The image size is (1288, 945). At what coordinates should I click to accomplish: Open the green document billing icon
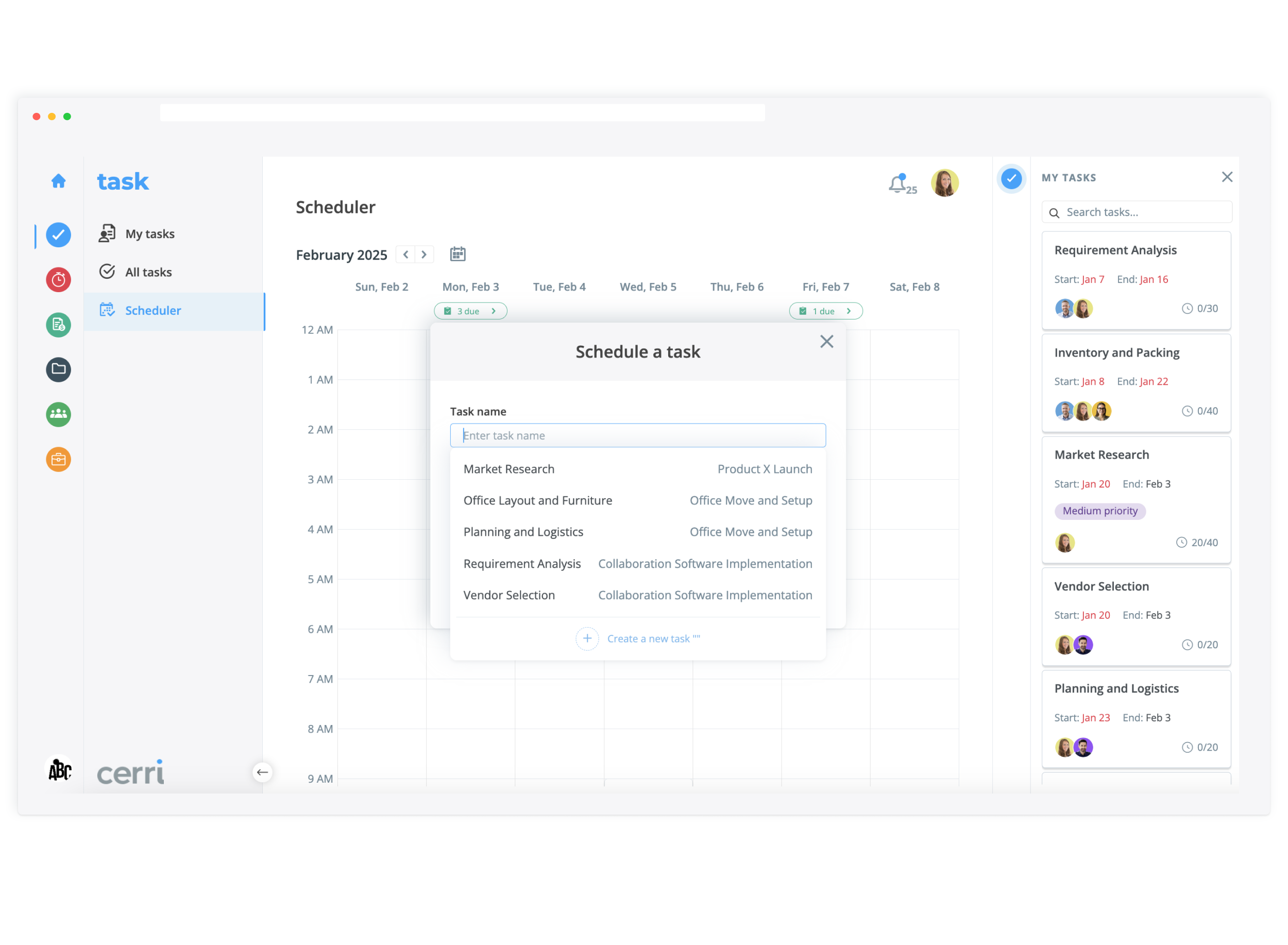coord(58,325)
